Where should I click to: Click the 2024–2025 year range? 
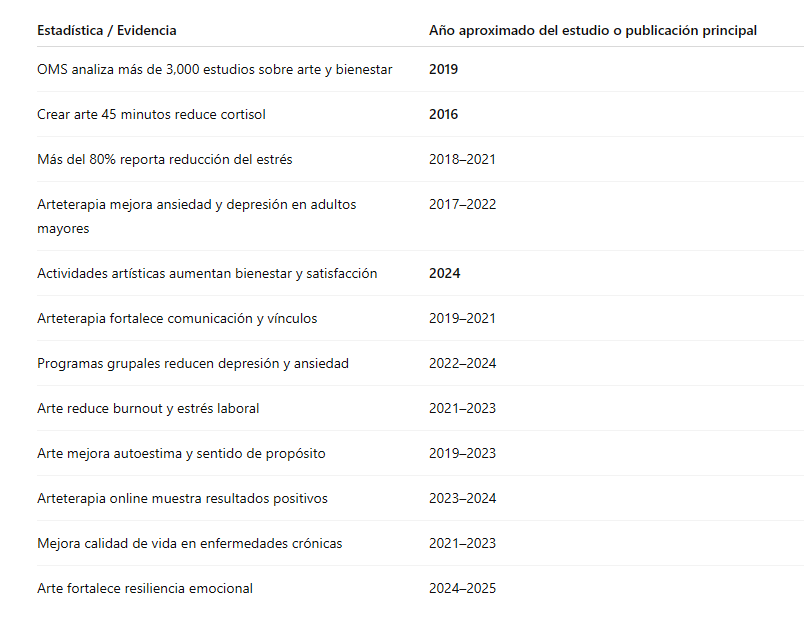tap(463, 589)
